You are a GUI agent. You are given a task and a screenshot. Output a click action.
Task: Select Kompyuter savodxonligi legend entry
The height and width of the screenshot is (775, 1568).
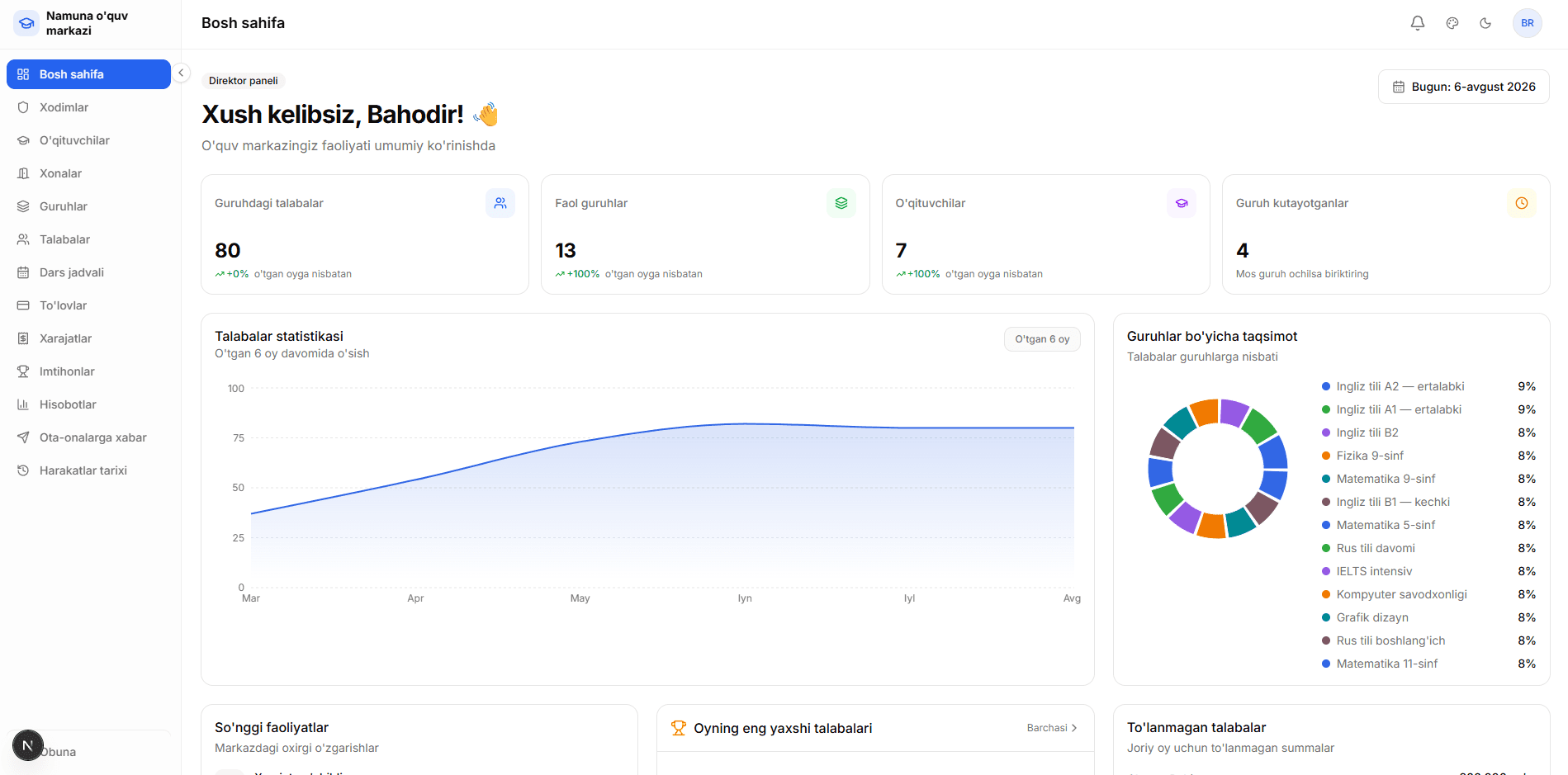point(1428,594)
